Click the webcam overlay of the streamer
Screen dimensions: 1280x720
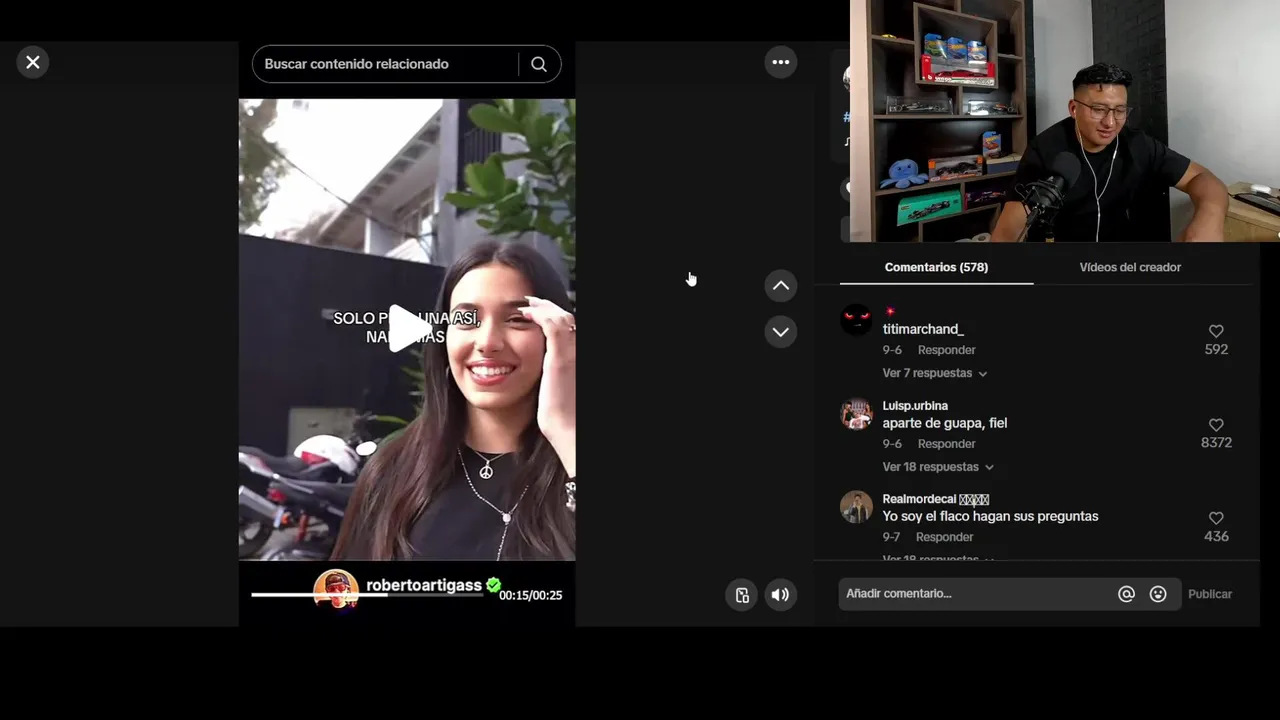[x=1065, y=121]
